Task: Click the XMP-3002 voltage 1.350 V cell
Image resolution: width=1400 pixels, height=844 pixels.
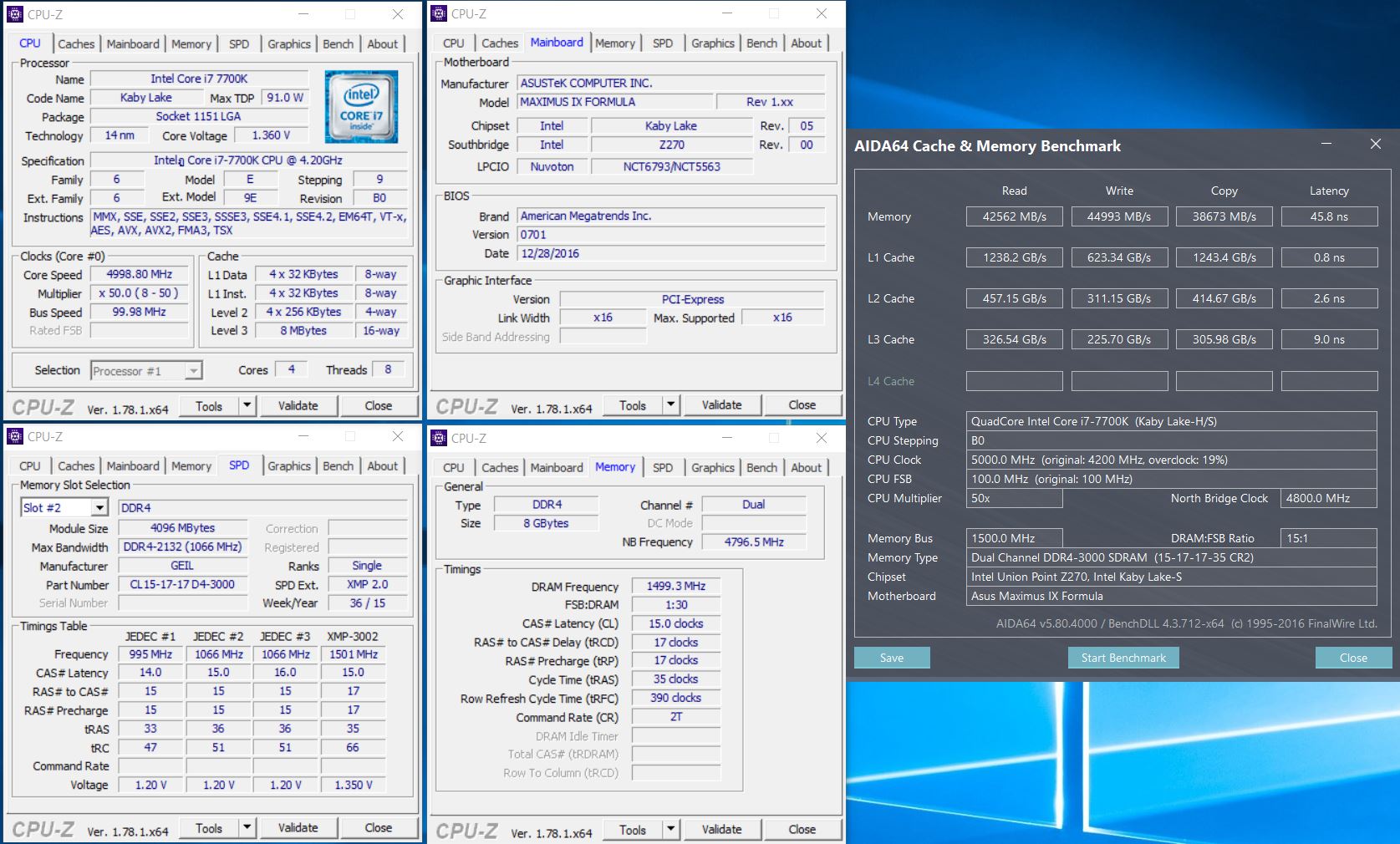Action: coord(353,785)
